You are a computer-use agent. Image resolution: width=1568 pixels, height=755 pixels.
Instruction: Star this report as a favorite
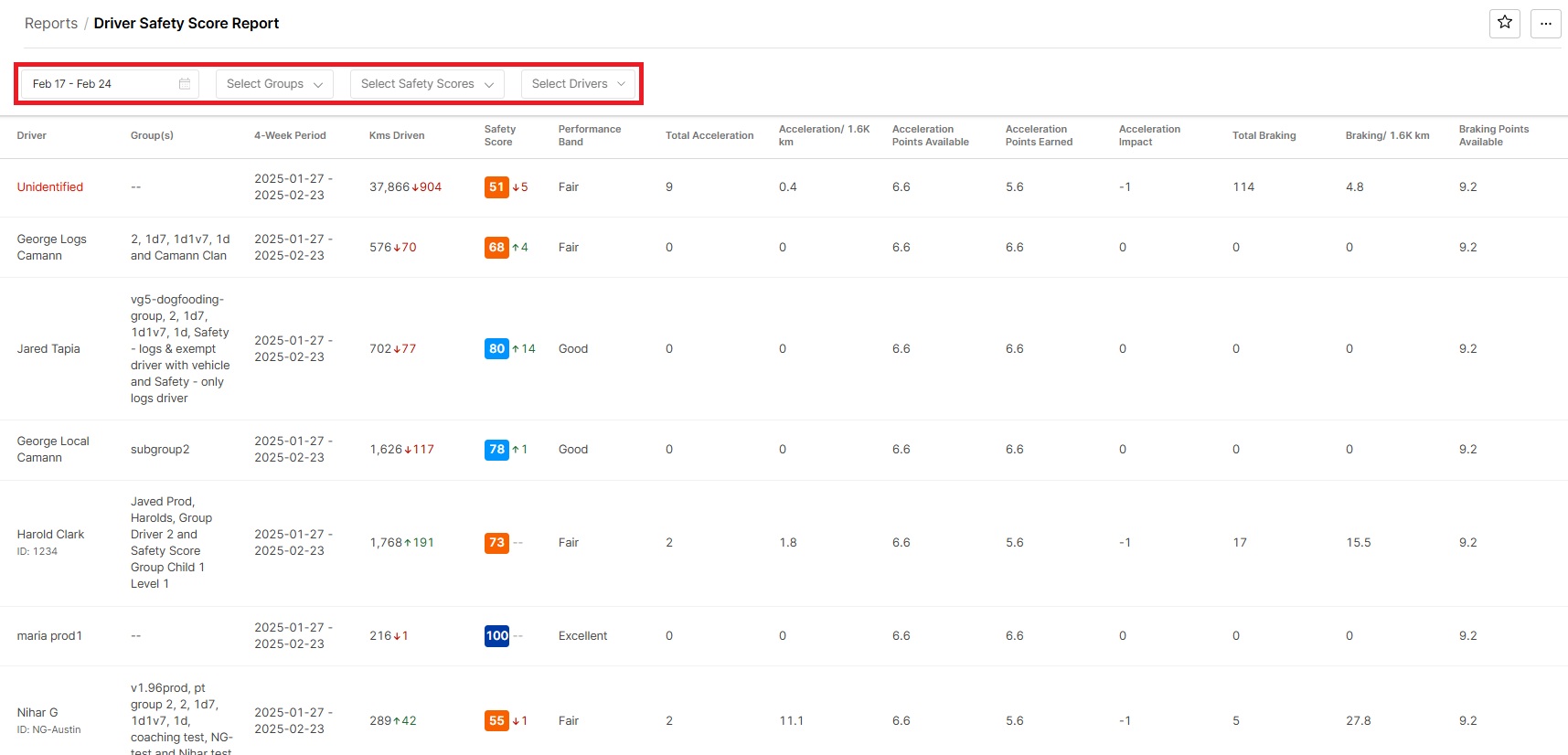click(x=1504, y=23)
